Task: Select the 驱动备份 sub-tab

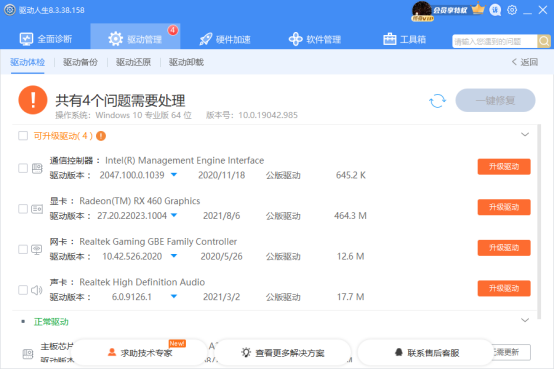Action: [x=80, y=62]
